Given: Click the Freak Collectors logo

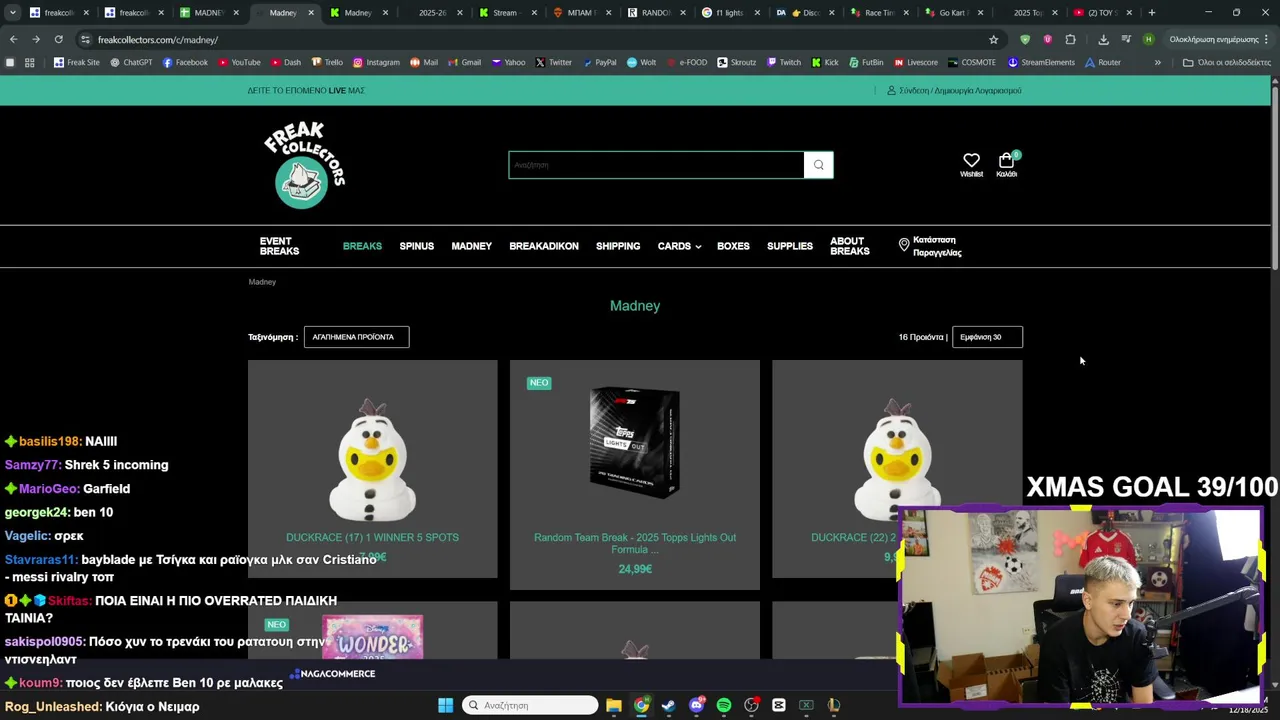Looking at the screenshot, I should point(304,165).
